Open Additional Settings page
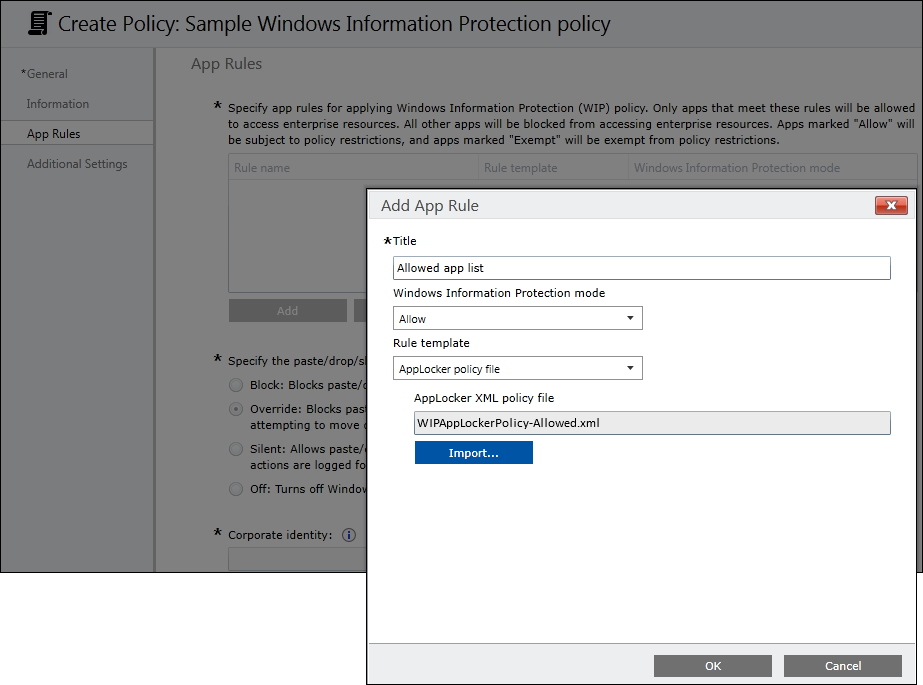 point(77,164)
